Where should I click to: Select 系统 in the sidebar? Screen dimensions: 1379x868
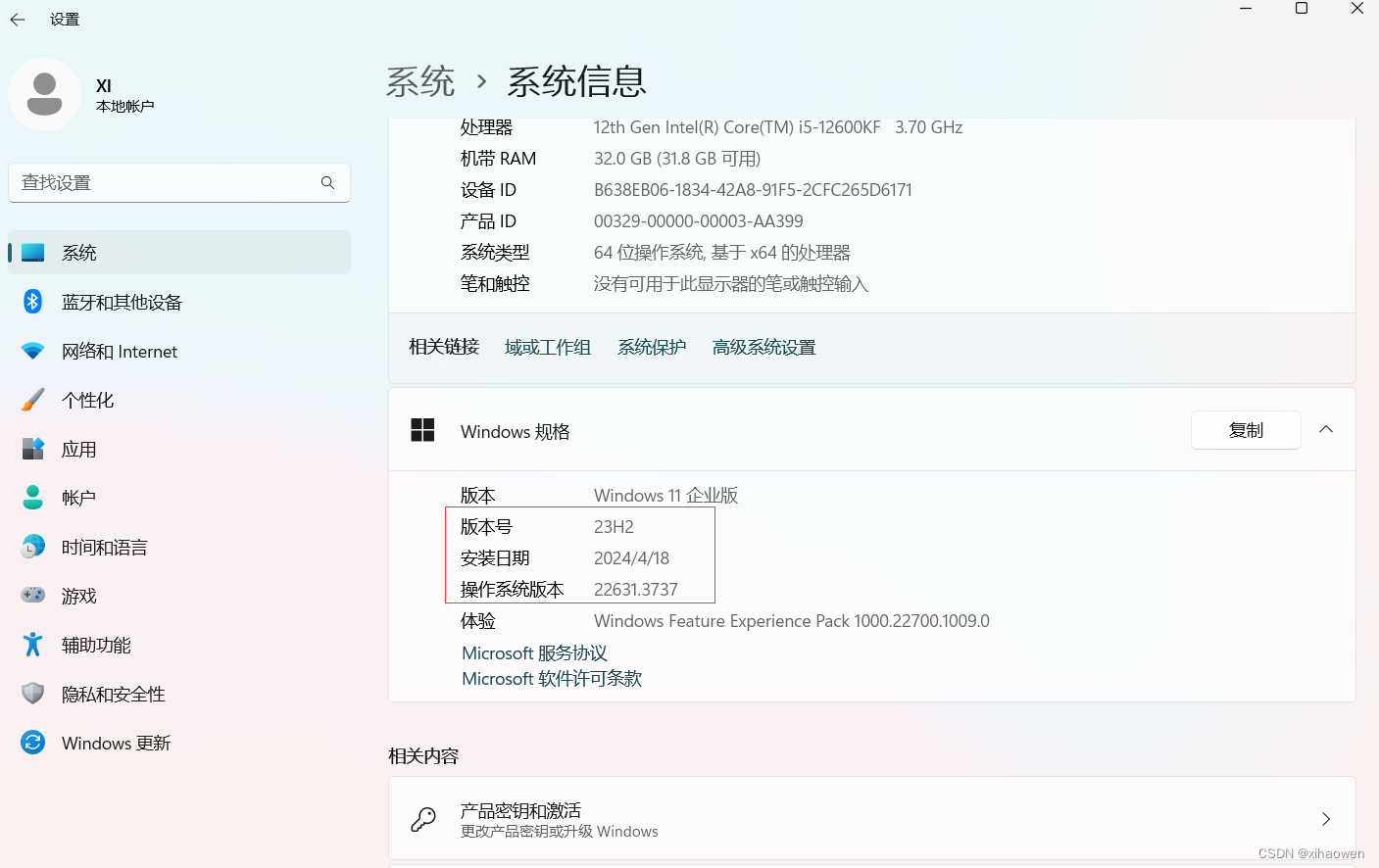click(x=179, y=253)
